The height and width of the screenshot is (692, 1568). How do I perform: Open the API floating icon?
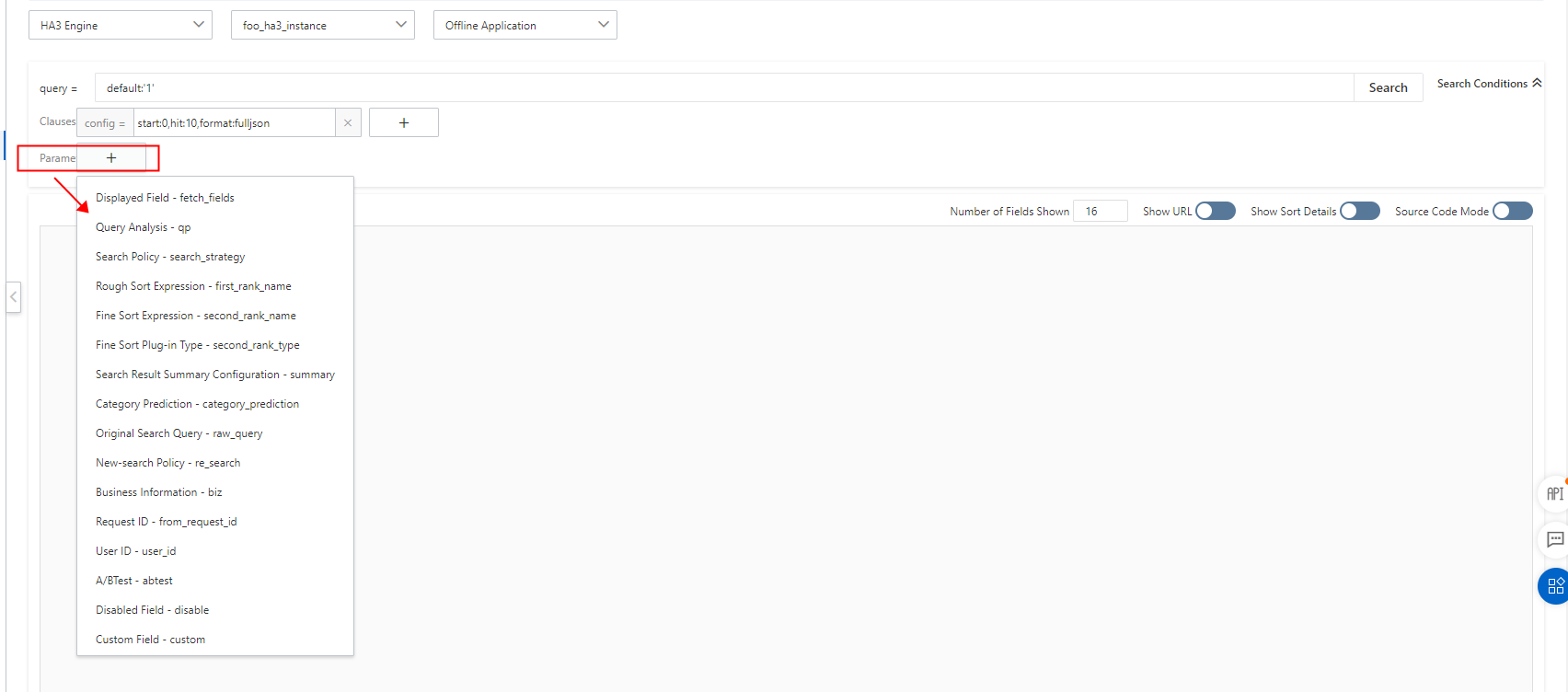pyautogui.click(x=1554, y=494)
